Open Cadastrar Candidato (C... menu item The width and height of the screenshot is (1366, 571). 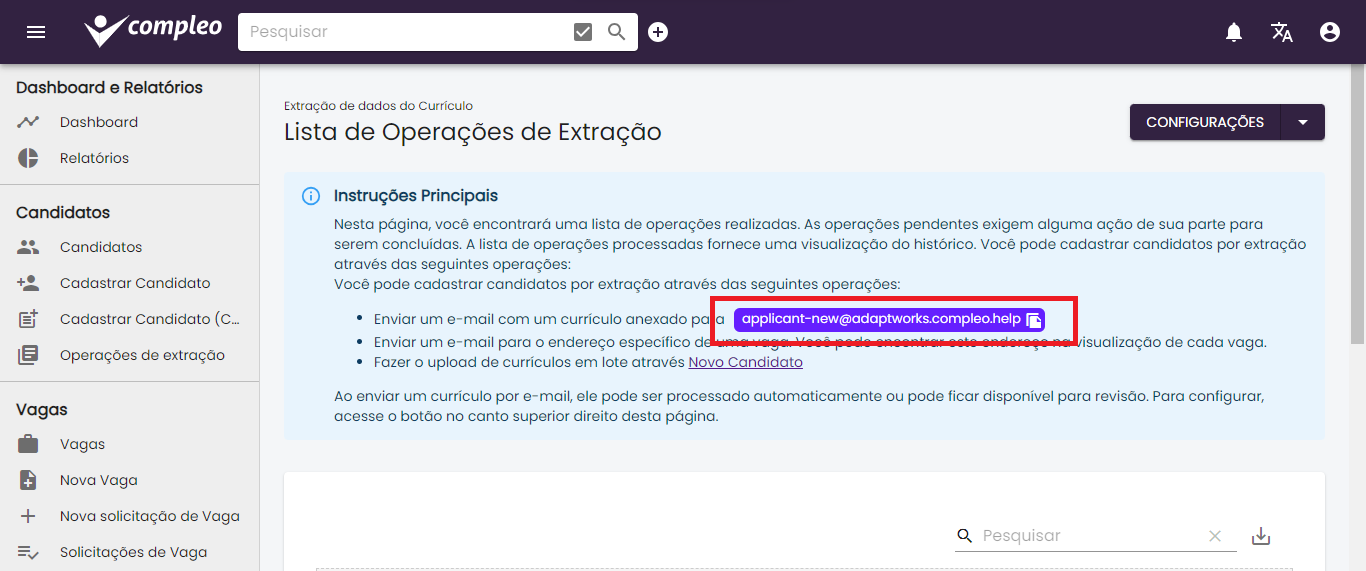[x=150, y=319]
